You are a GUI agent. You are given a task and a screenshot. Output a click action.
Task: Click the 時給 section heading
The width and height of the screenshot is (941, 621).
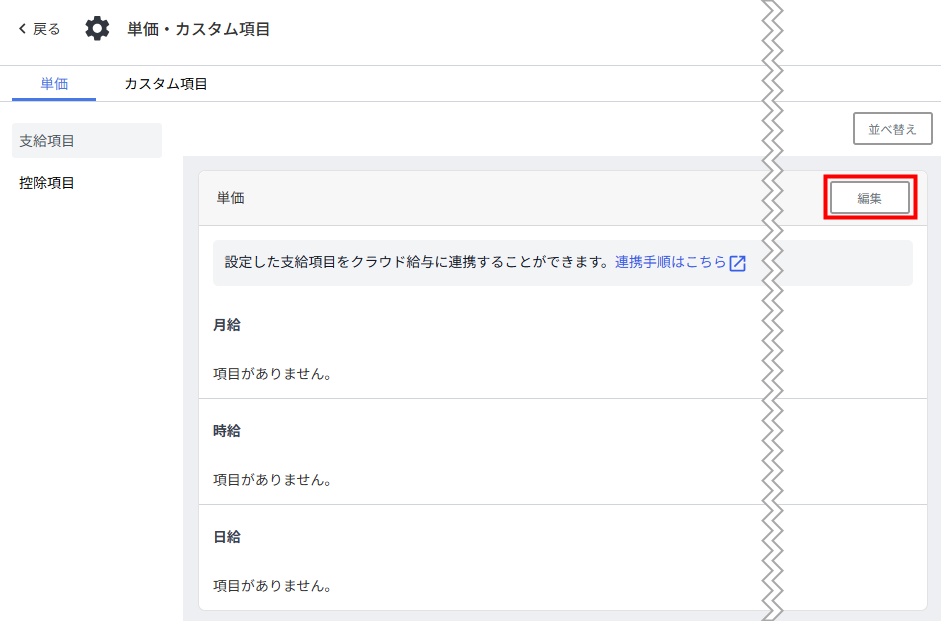[x=227, y=431]
